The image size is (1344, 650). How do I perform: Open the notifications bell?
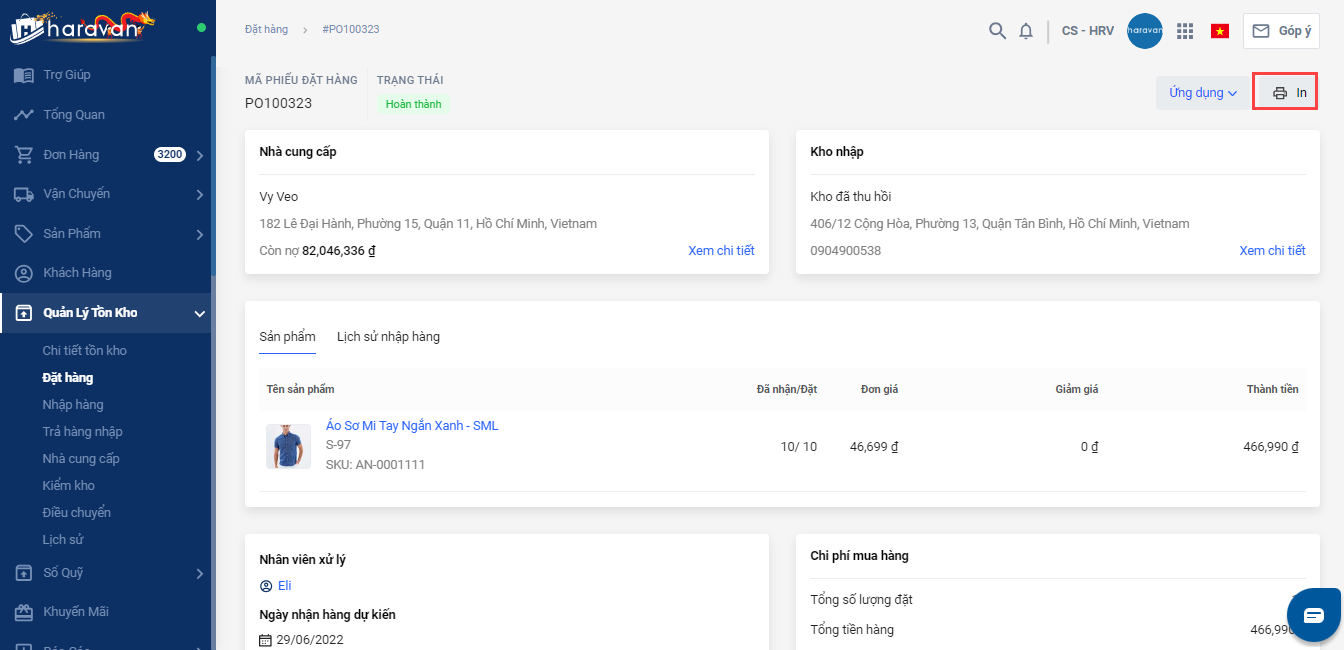pyautogui.click(x=1026, y=31)
